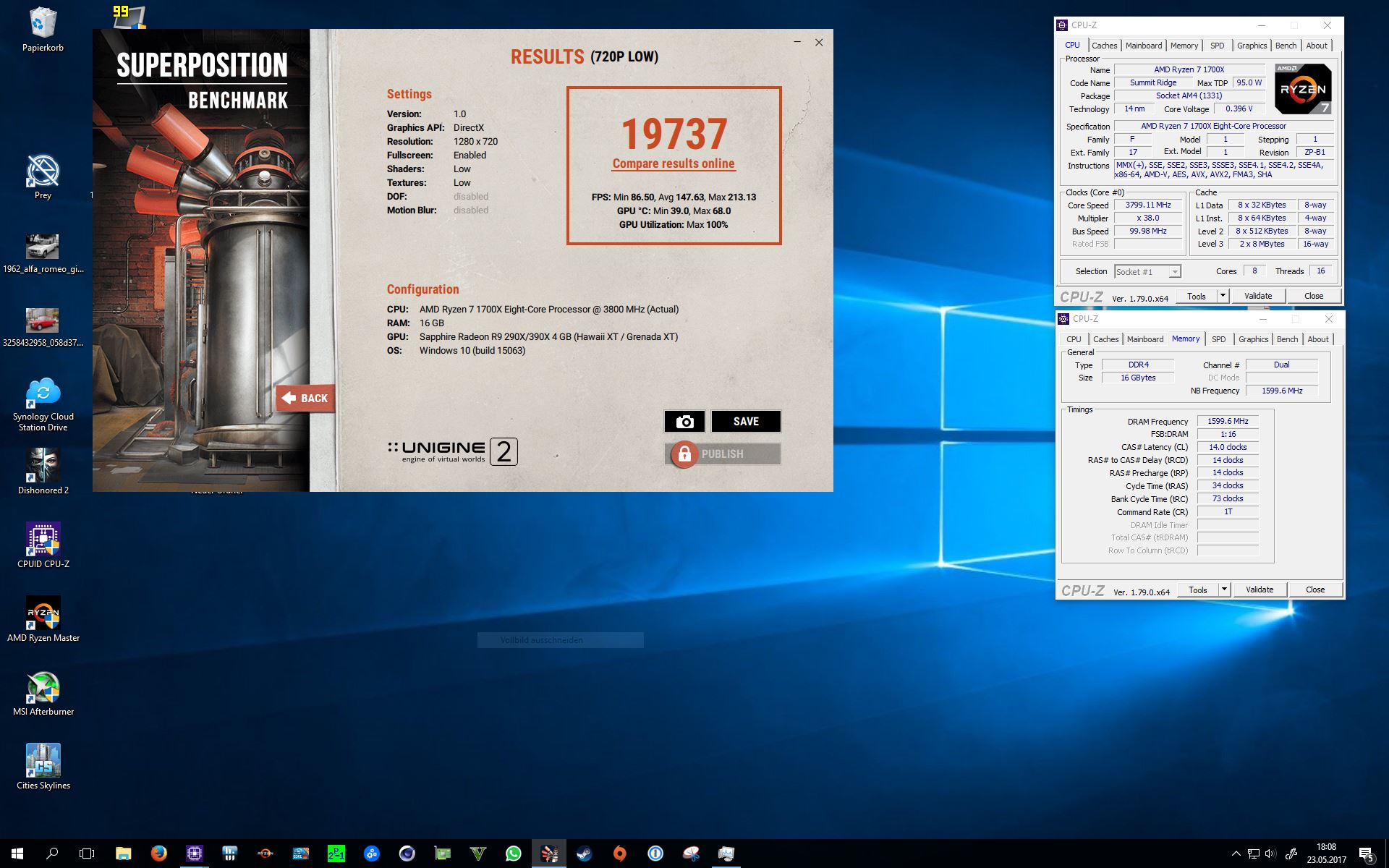Switch to SPD tab in lower CPU-Z
Viewport: 1389px width, 868px height.
1219,339
